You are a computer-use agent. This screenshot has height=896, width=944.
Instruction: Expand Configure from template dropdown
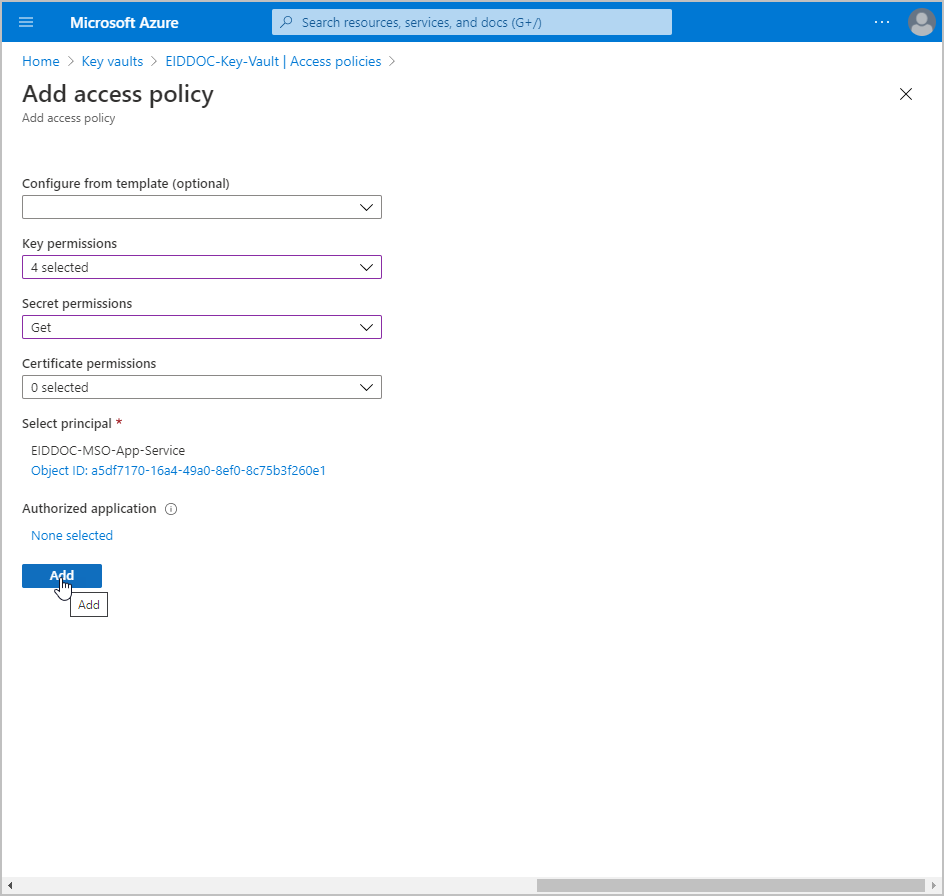coord(202,207)
